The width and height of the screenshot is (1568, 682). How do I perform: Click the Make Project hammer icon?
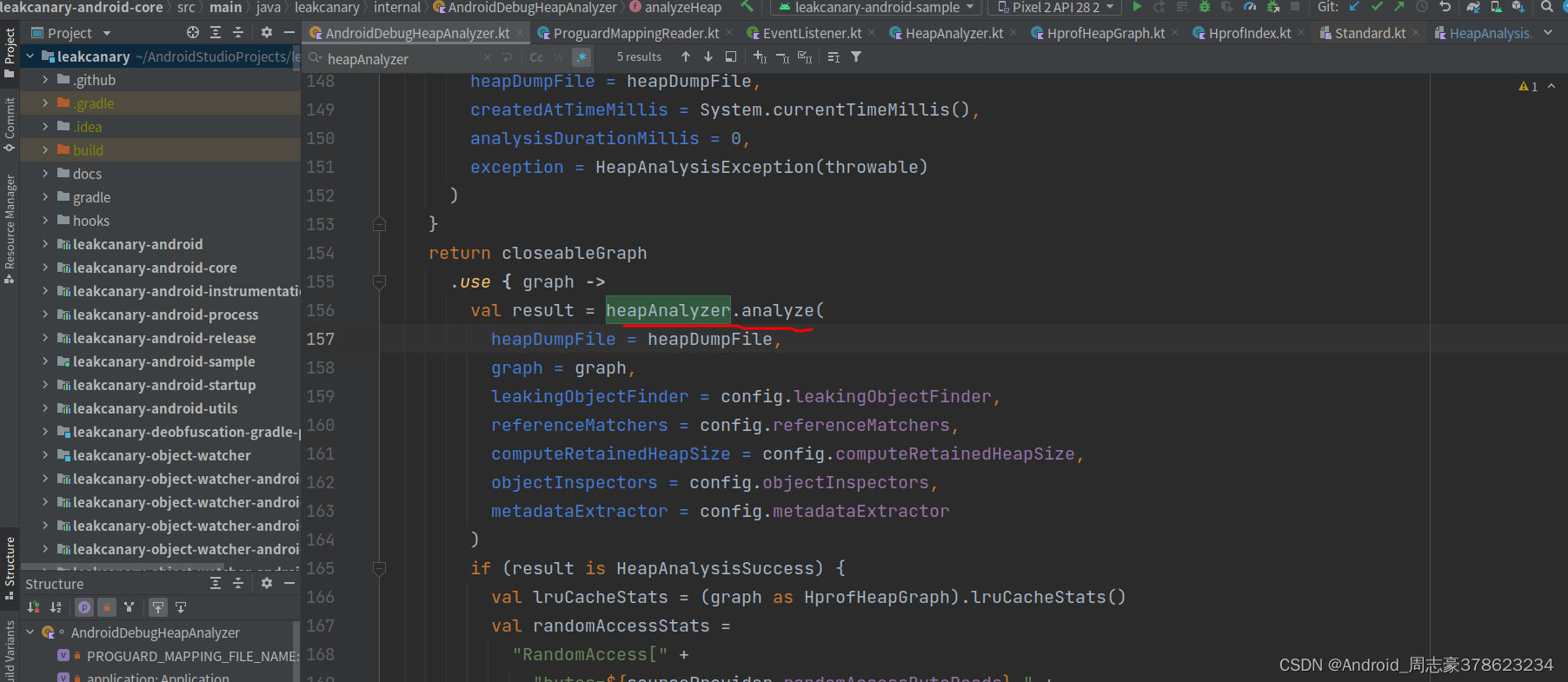point(747,7)
